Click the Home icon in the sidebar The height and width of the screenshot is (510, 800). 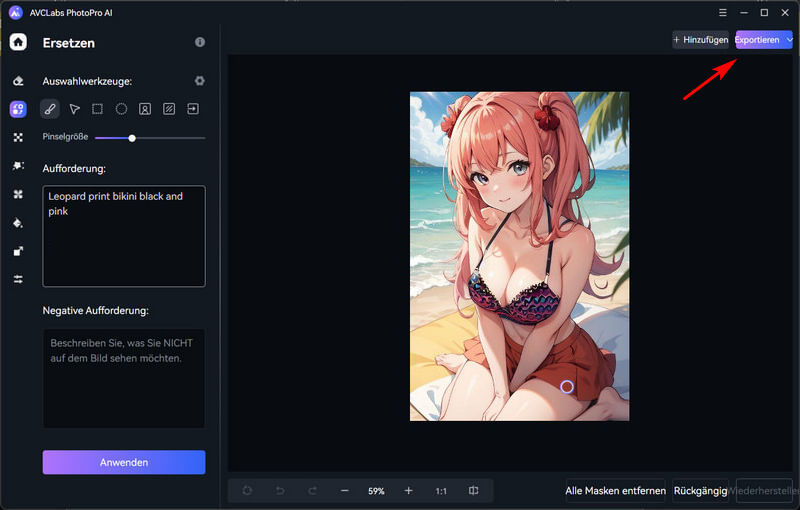click(x=18, y=42)
